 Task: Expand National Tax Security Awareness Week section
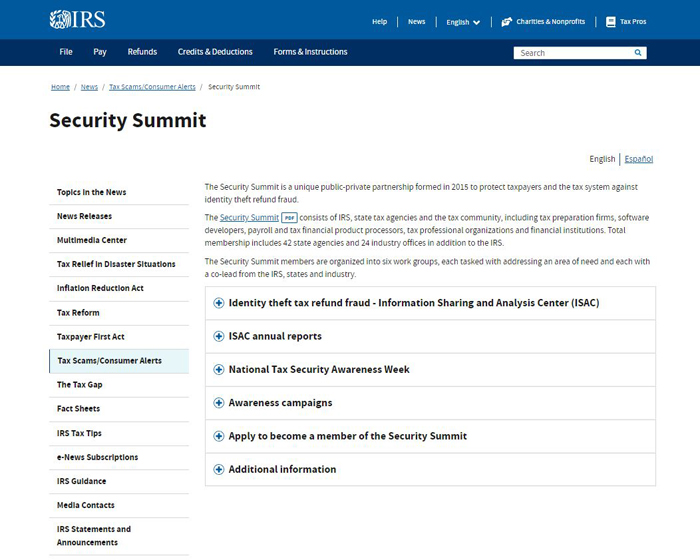[x=430, y=370]
